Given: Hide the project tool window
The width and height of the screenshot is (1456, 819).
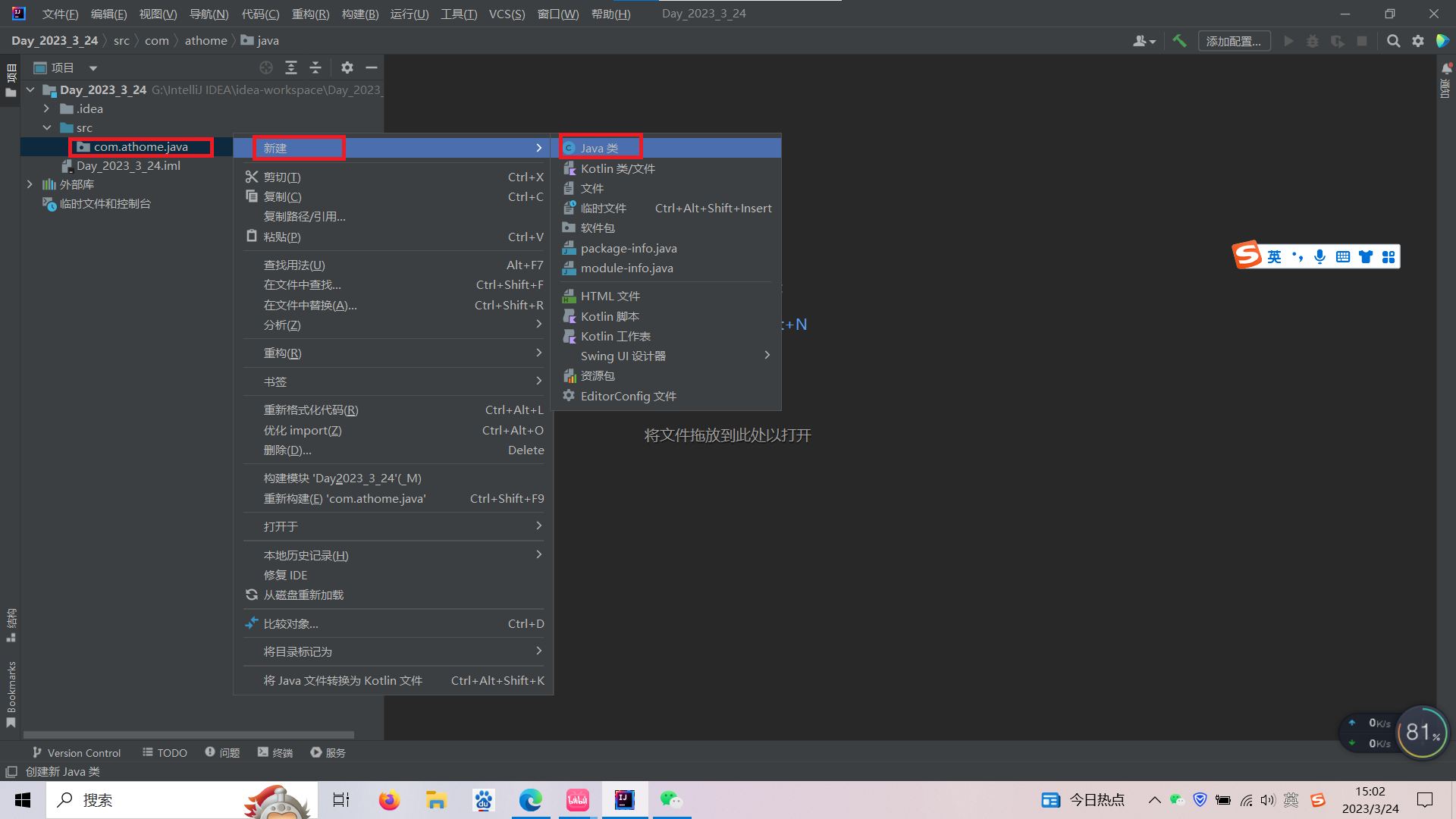Looking at the screenshot, I should 371,67.
